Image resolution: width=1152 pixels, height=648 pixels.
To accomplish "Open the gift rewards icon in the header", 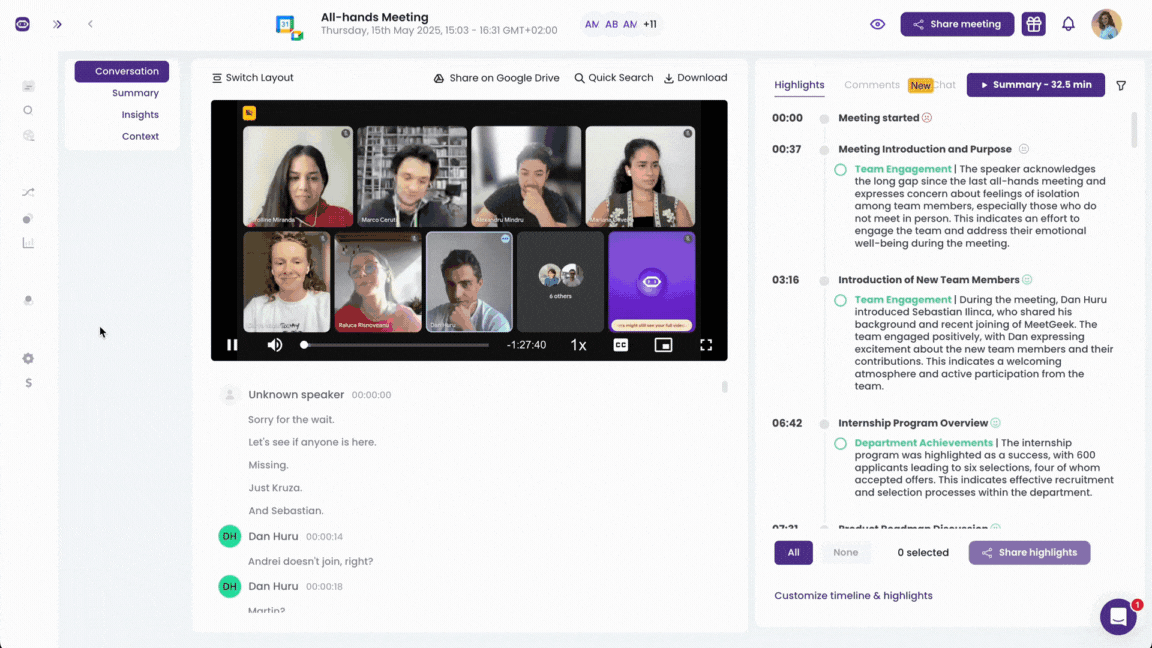I will pos(1034,23).
